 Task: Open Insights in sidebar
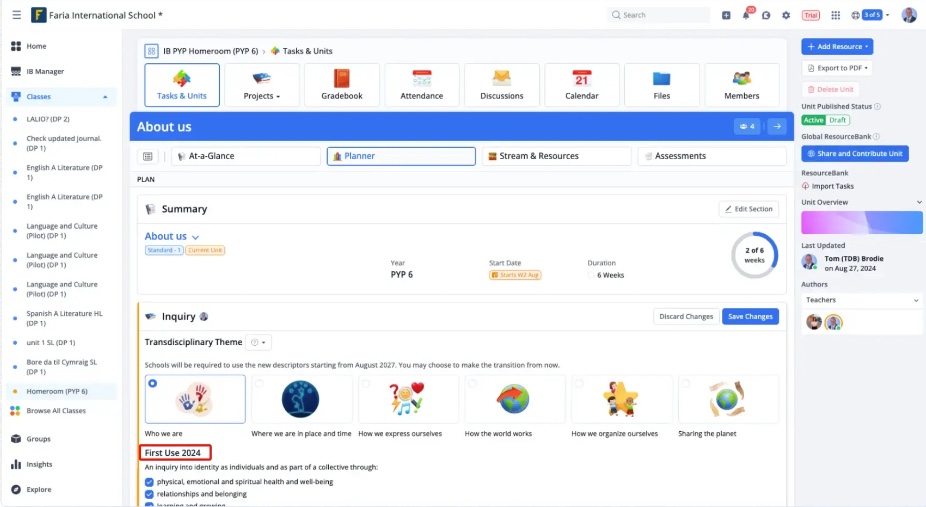(39, 465)
